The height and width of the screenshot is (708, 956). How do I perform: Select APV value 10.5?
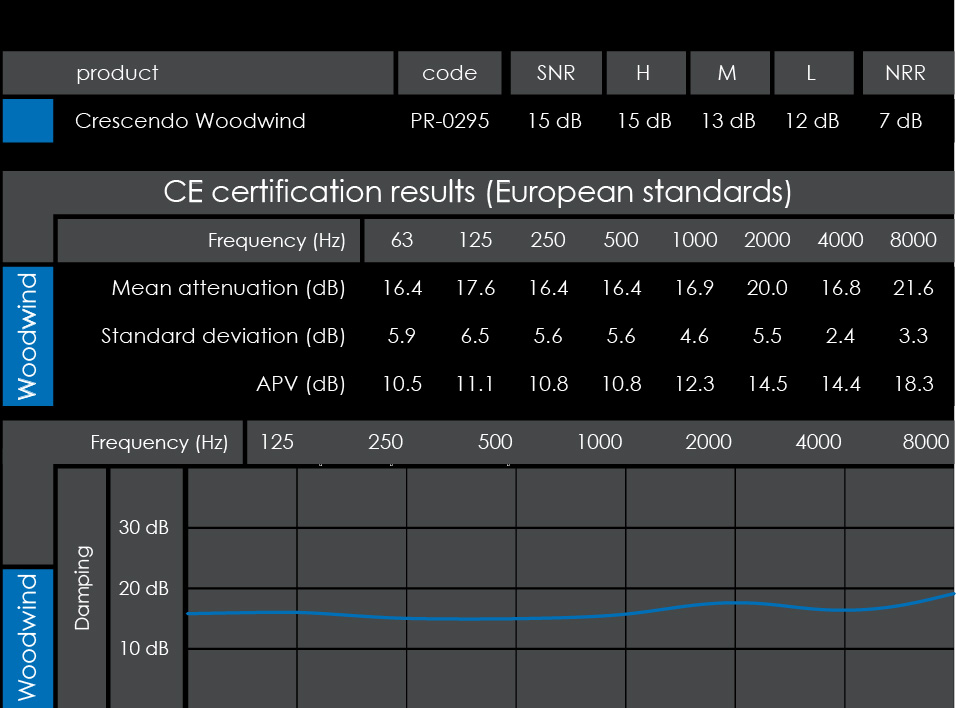point(402,384)
